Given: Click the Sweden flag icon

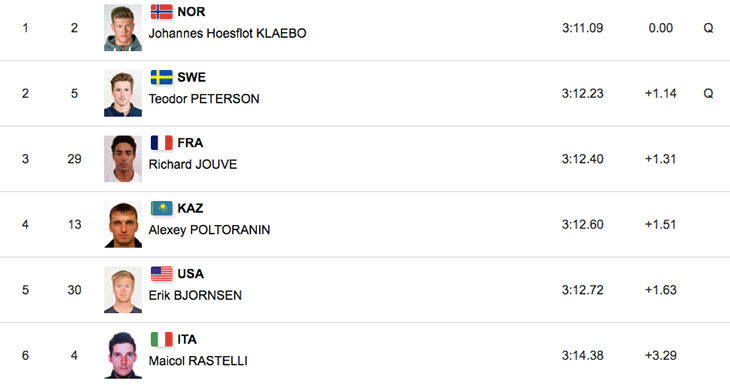Looking at the screenshot, I should tap(162, 77).
